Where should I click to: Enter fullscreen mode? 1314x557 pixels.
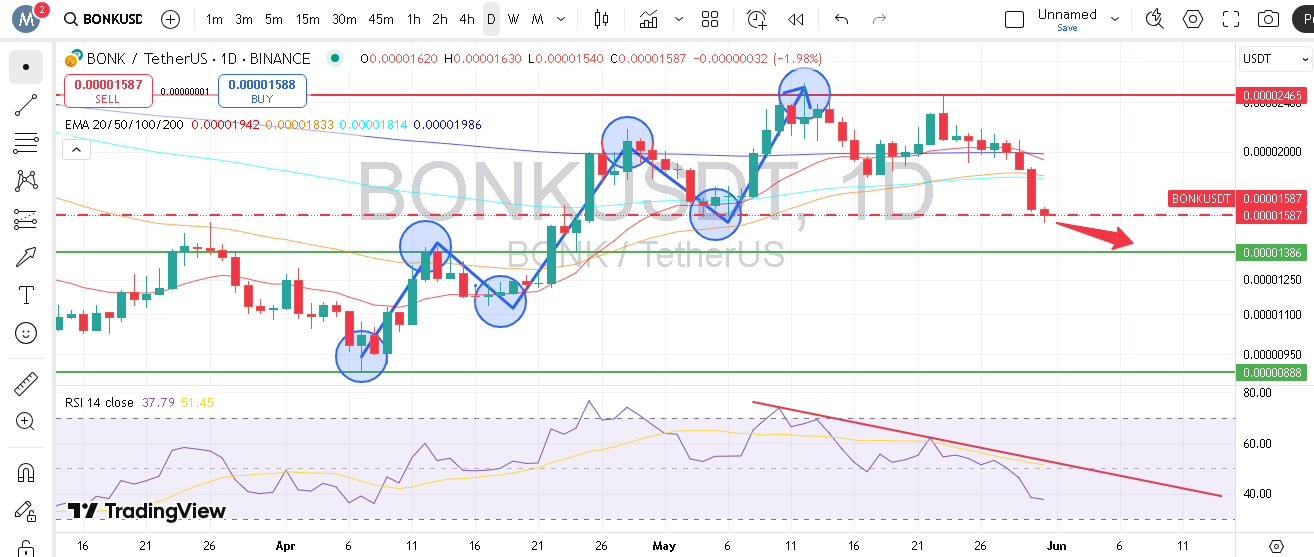click(x=1231, y=19)
